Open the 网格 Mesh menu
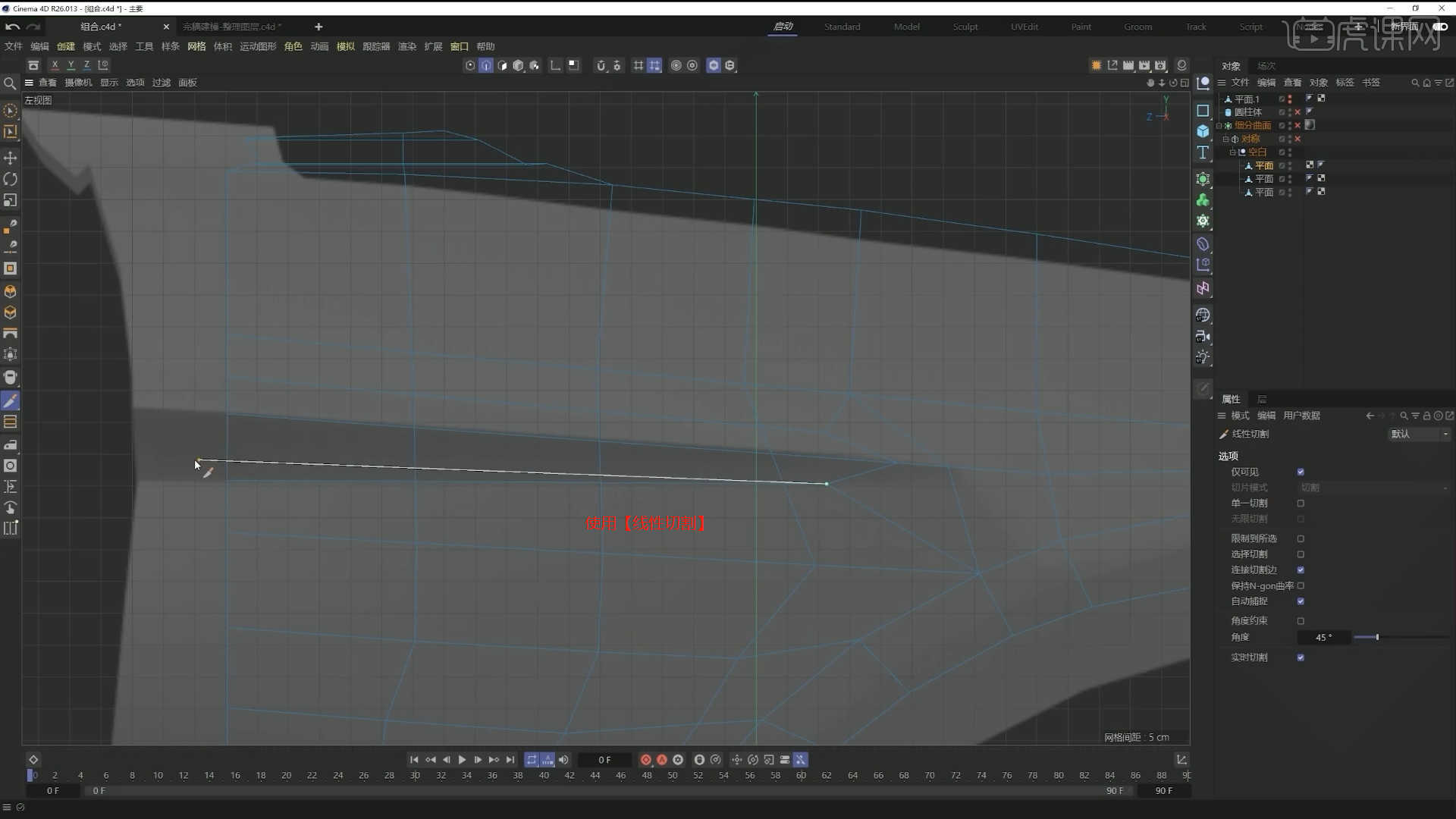 pos(196,46)
